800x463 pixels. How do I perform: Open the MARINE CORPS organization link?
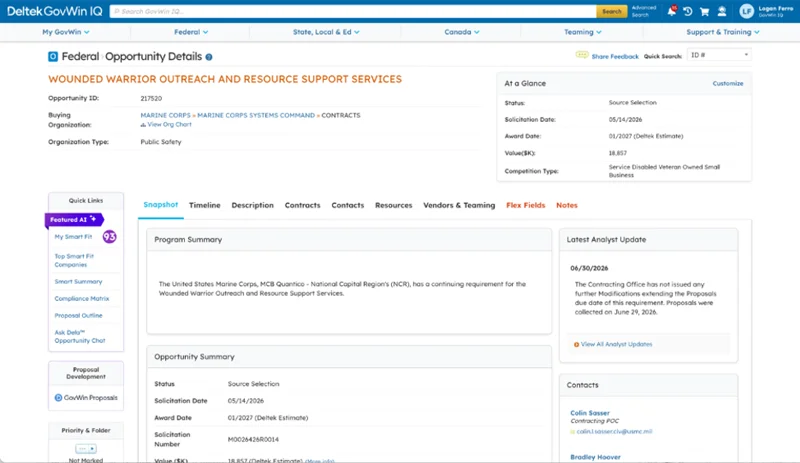pos(165,115)
